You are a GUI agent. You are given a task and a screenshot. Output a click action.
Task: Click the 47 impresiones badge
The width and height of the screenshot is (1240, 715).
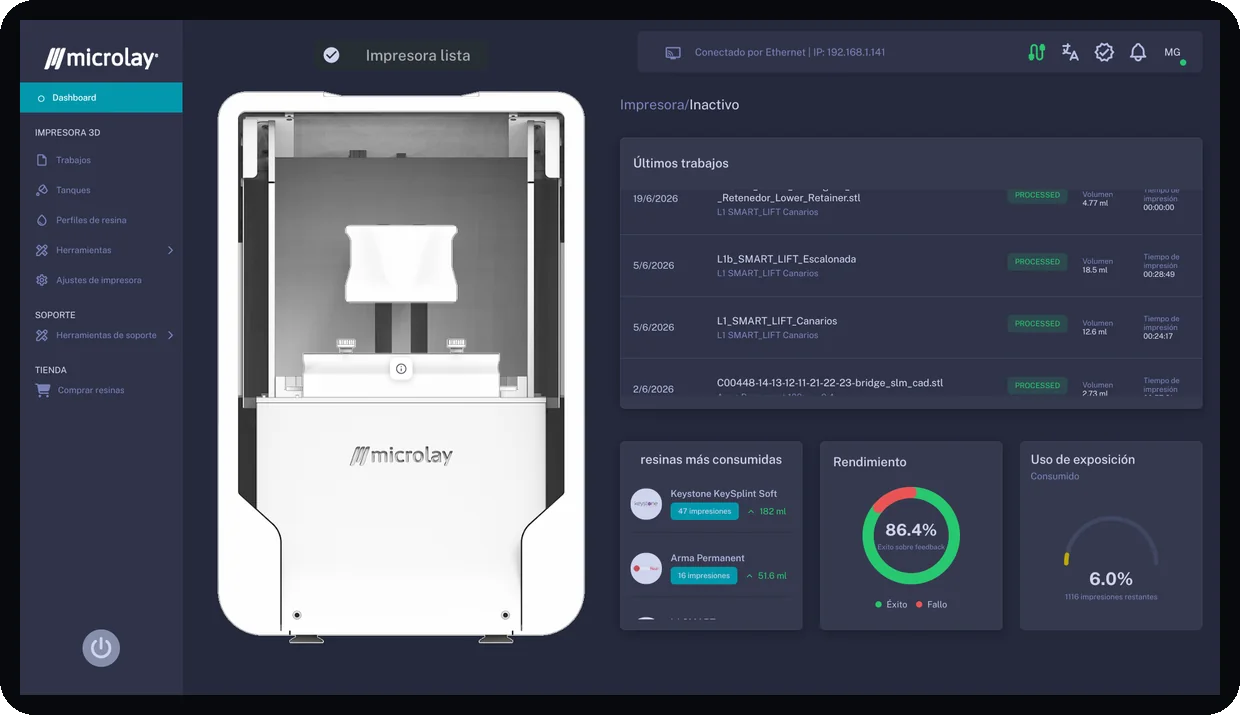[x=704, y=511]
